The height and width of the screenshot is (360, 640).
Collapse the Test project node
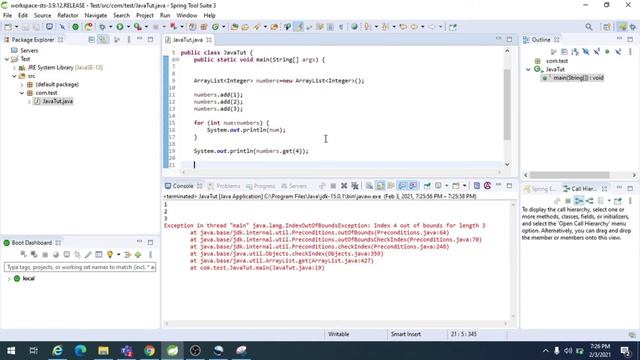pyautogui.click(x=7, y=59)
